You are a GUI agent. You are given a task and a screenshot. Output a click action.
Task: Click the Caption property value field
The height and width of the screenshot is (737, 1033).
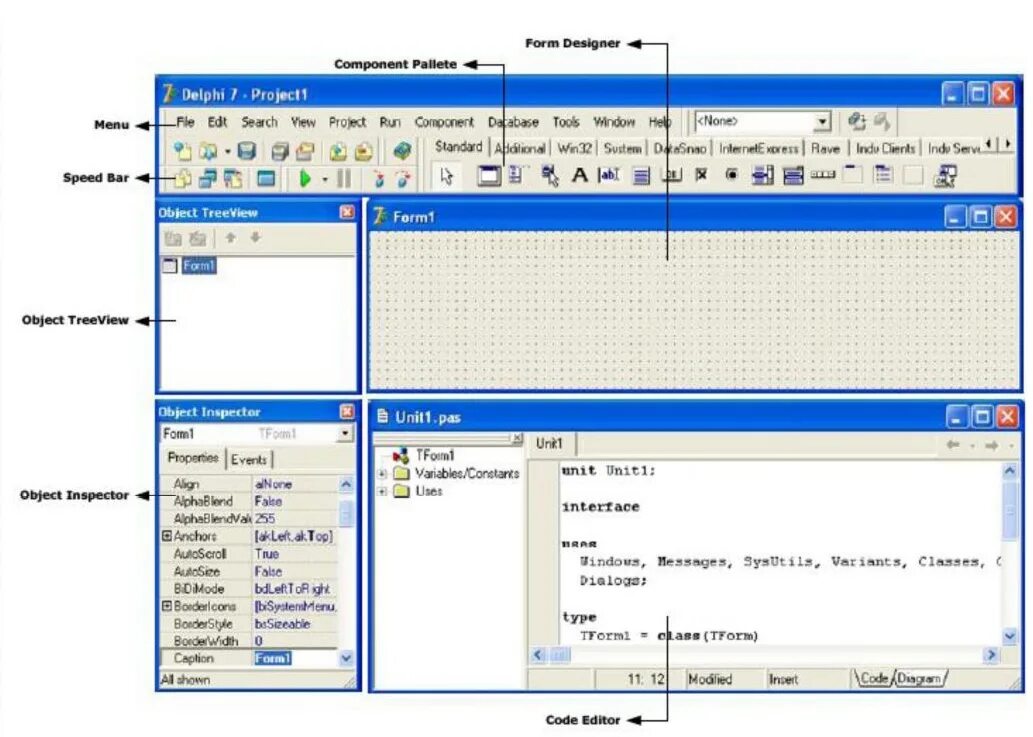point(295,658)
